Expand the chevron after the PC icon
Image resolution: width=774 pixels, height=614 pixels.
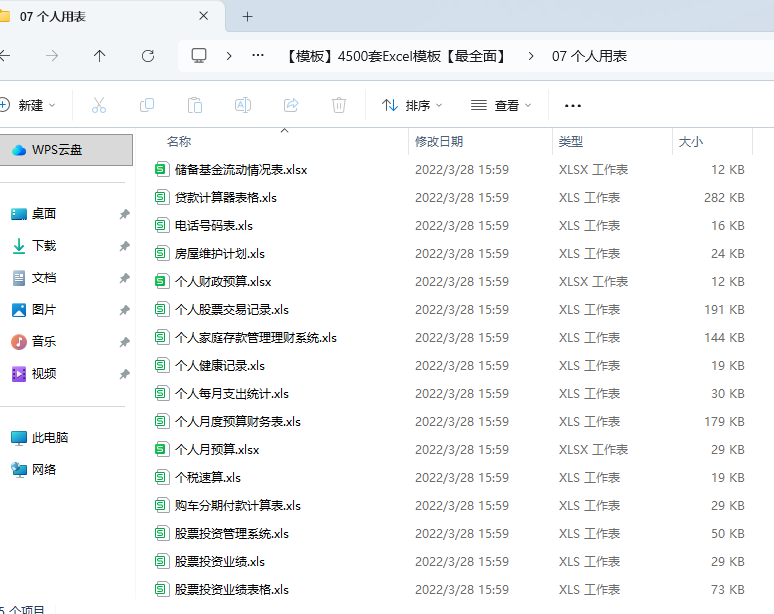(229, 56)
